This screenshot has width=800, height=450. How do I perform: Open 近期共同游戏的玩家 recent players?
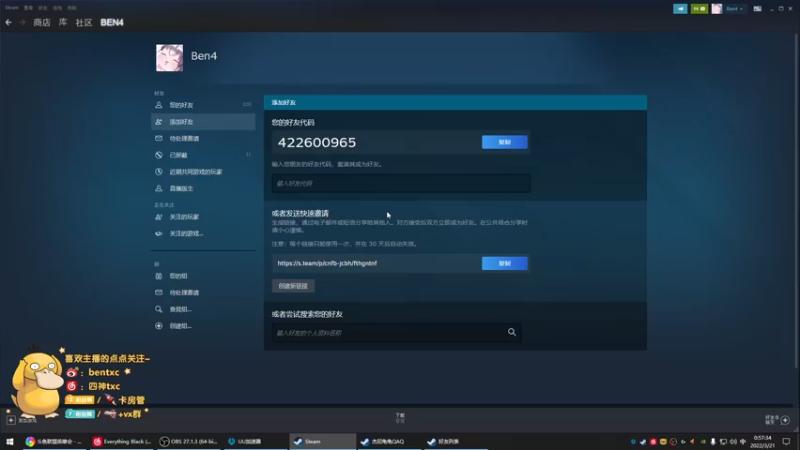(203, 172)
